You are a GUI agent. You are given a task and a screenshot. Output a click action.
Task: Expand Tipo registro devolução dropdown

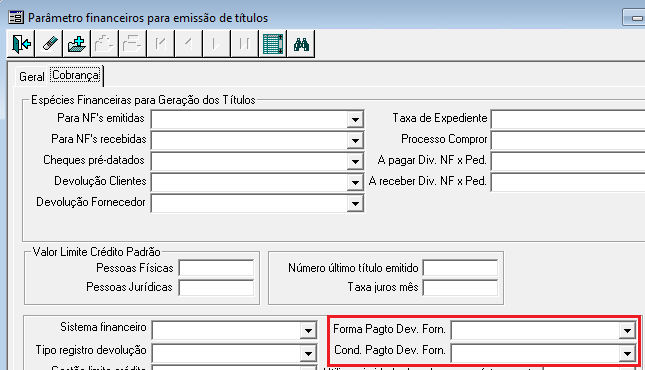(308, 354)
